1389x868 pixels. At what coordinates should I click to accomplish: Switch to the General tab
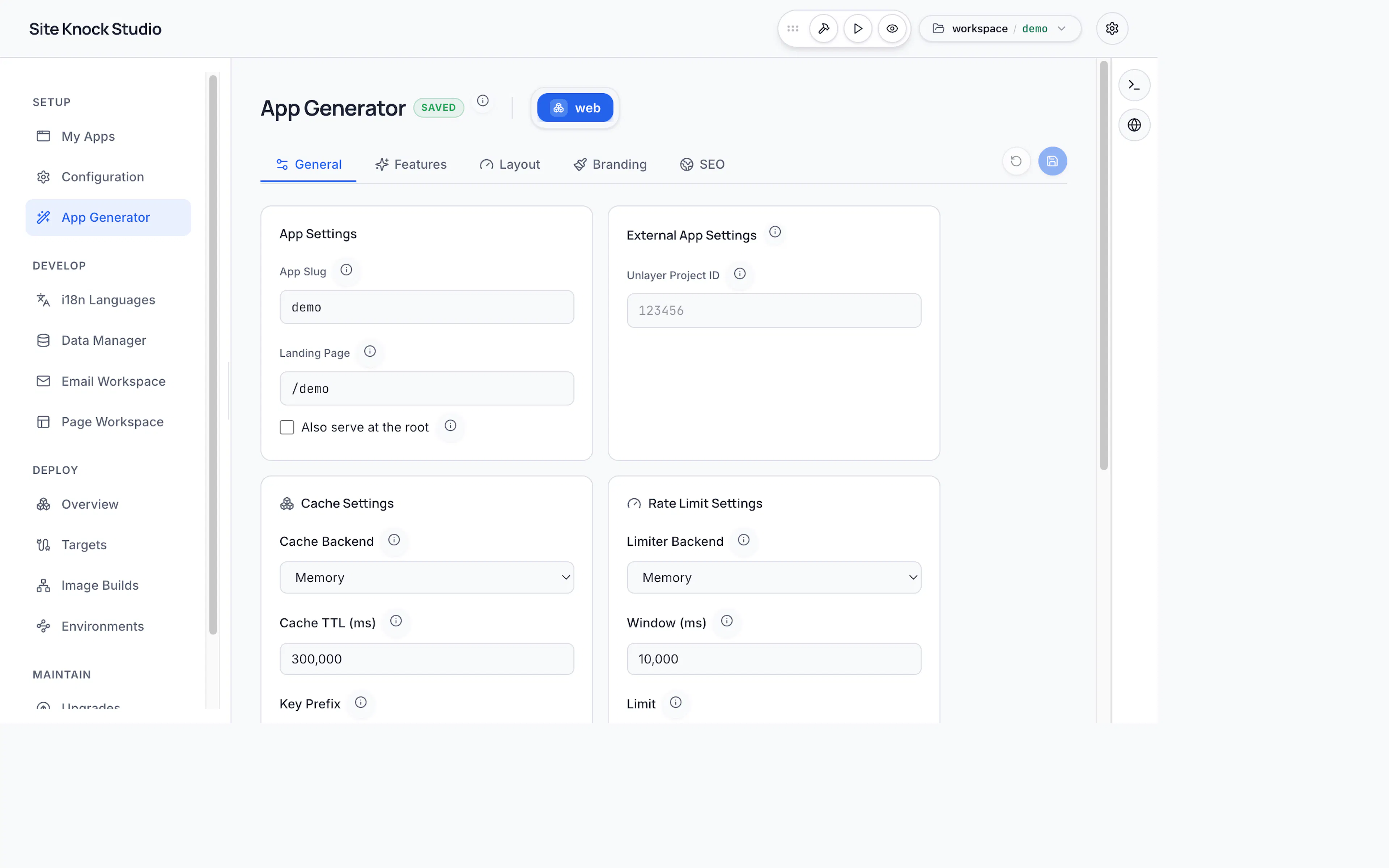pos(308,165)
